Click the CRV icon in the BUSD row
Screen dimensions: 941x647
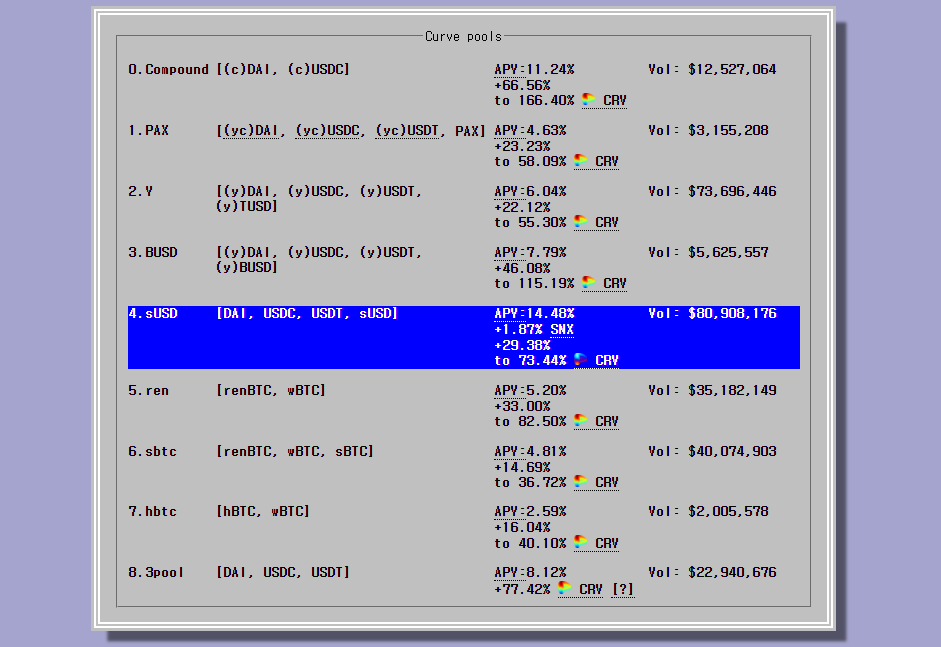(589, 282)
